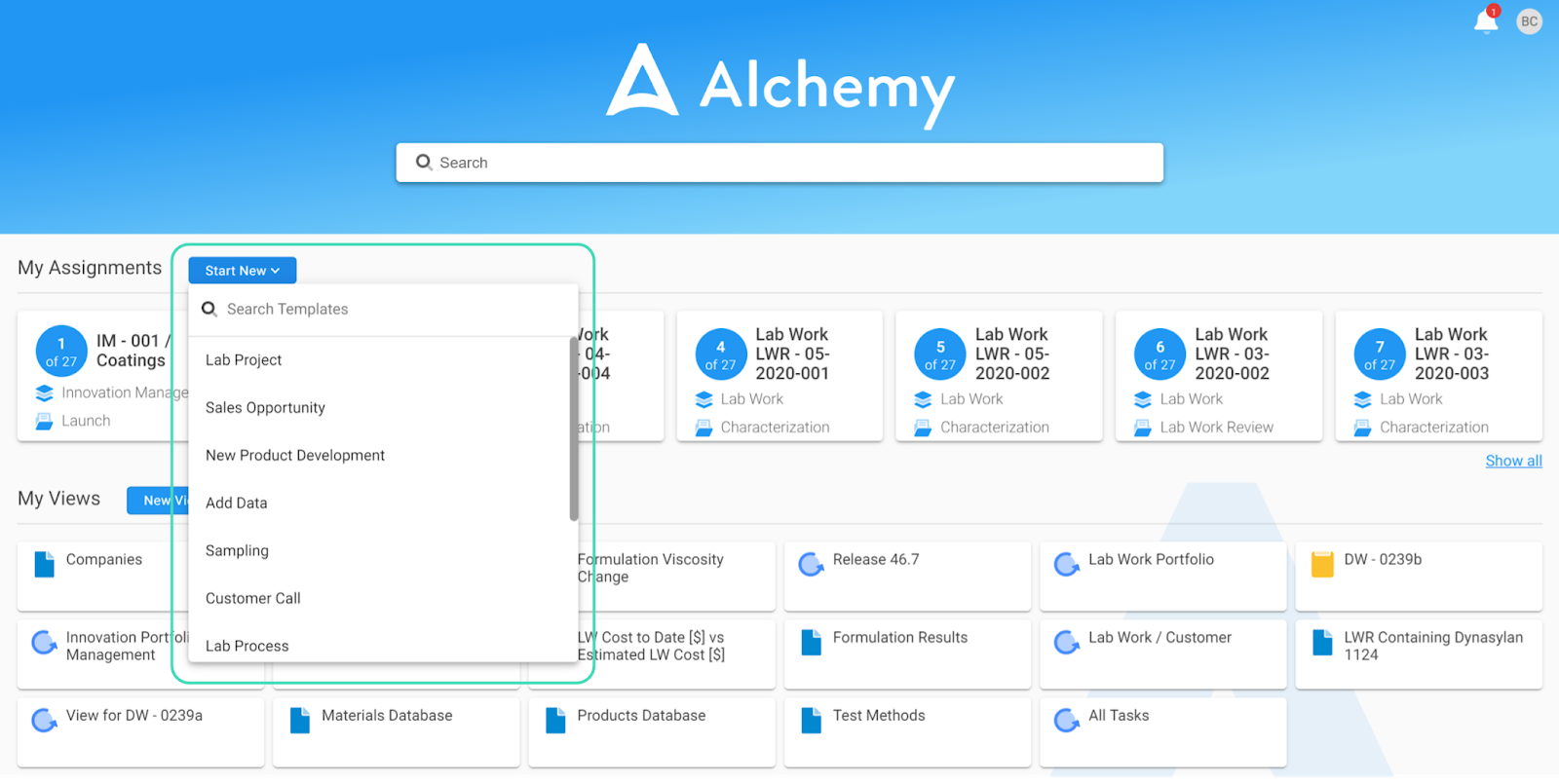
Task: Click the layers icon beside Innovation Management
Action: pos(44,393)
